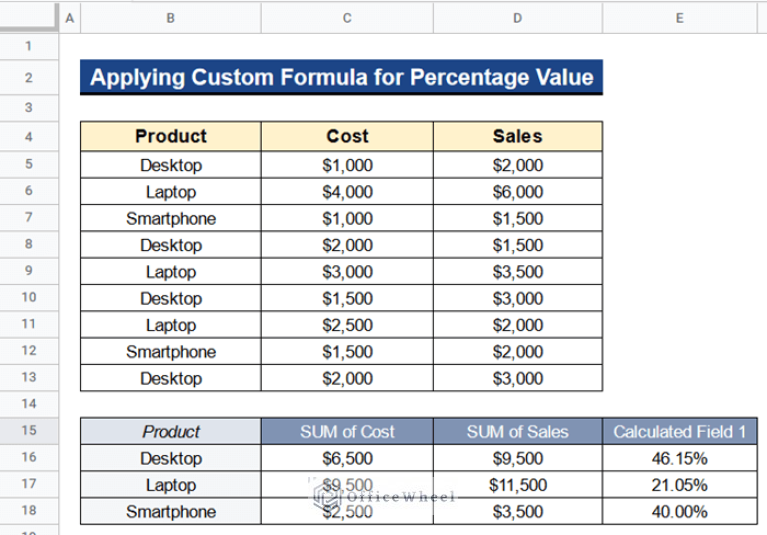The image size is (767, 535).
Task: Click the select-all corner box
Action: (x=29, y=17)
